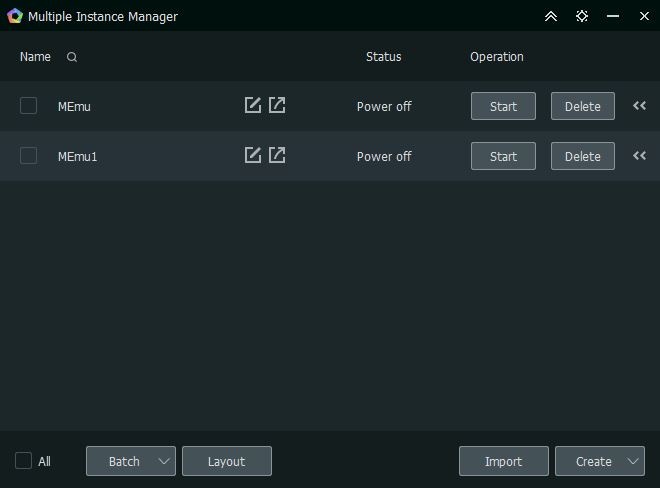
Task: Open the Create dropdown arrow
Action: 633,461
